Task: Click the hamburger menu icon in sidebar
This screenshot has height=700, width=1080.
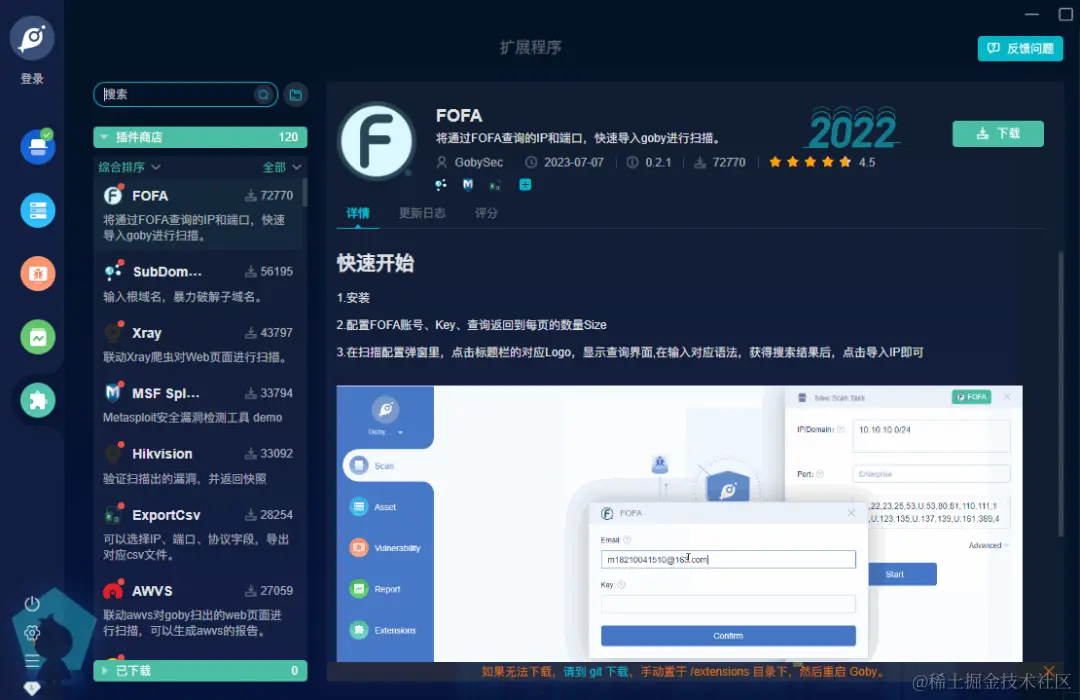Action: coord(32,661)
